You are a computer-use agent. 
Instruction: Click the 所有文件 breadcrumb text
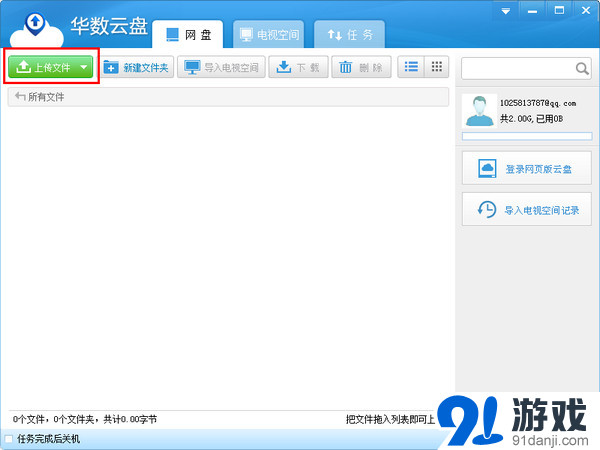click(46, 97)
